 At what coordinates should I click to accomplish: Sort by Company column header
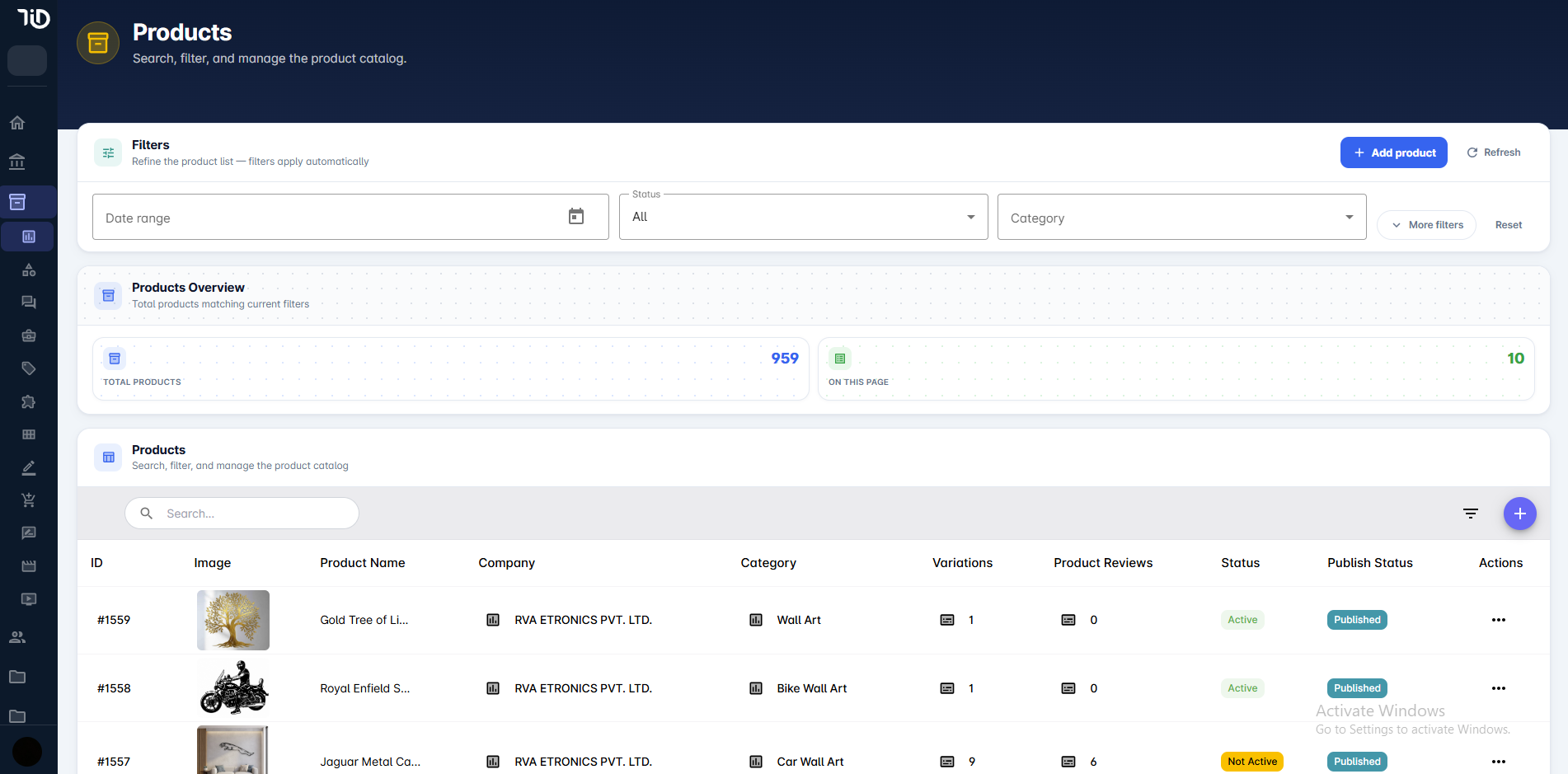507,563
